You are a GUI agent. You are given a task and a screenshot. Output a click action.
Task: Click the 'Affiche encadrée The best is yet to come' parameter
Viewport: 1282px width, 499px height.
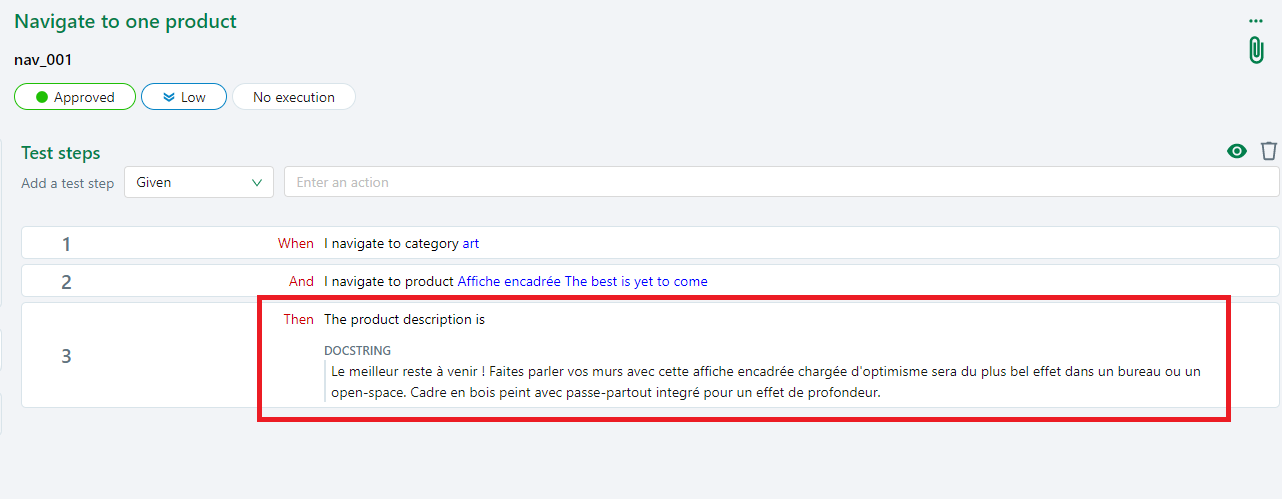click(x=582, y=282)
